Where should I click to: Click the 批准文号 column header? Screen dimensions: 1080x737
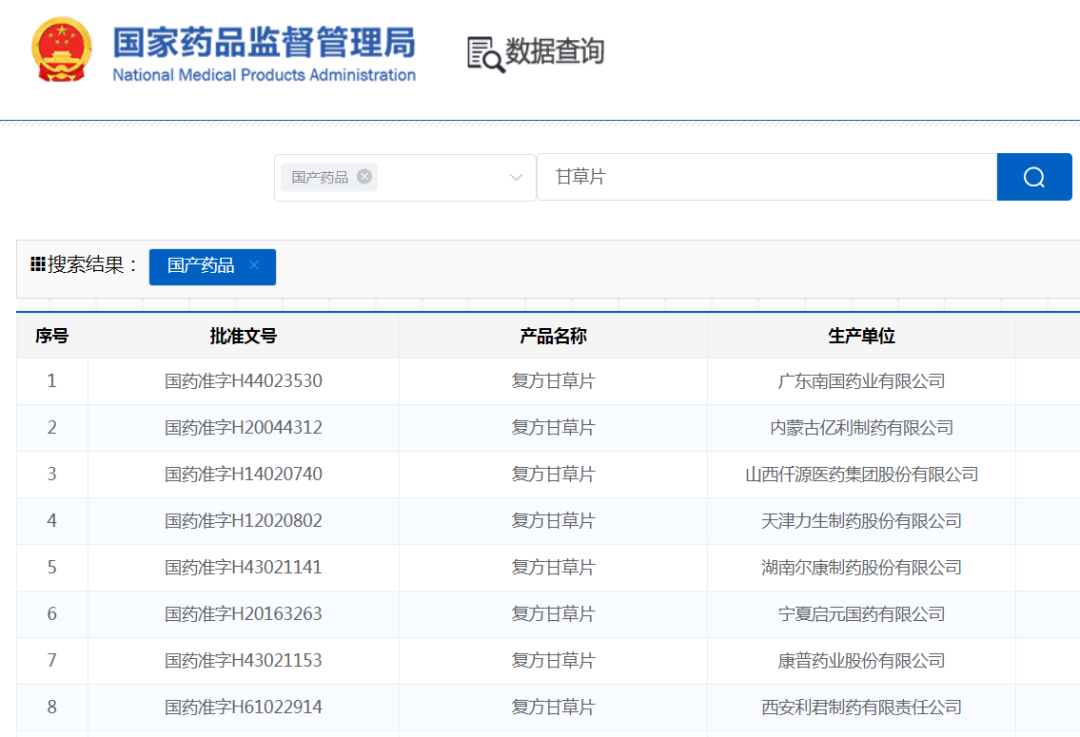click(x=243, y=336)
